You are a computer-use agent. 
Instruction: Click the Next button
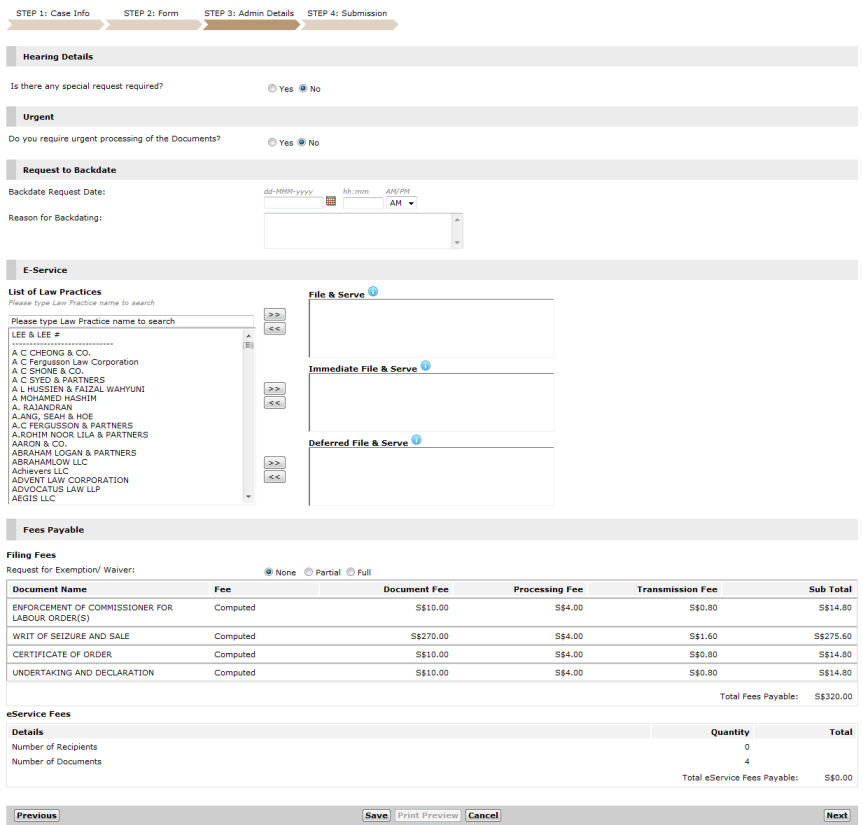[836, 815]
